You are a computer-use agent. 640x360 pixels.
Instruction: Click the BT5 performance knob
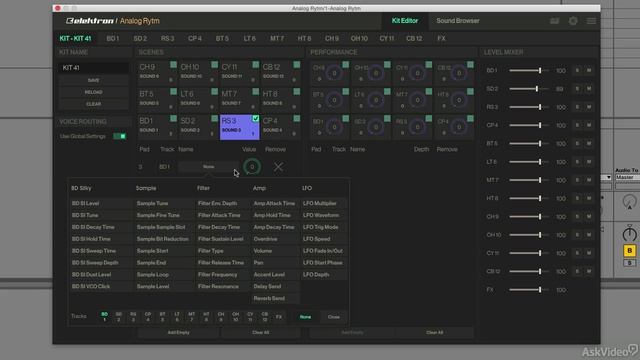coord(334,100)
